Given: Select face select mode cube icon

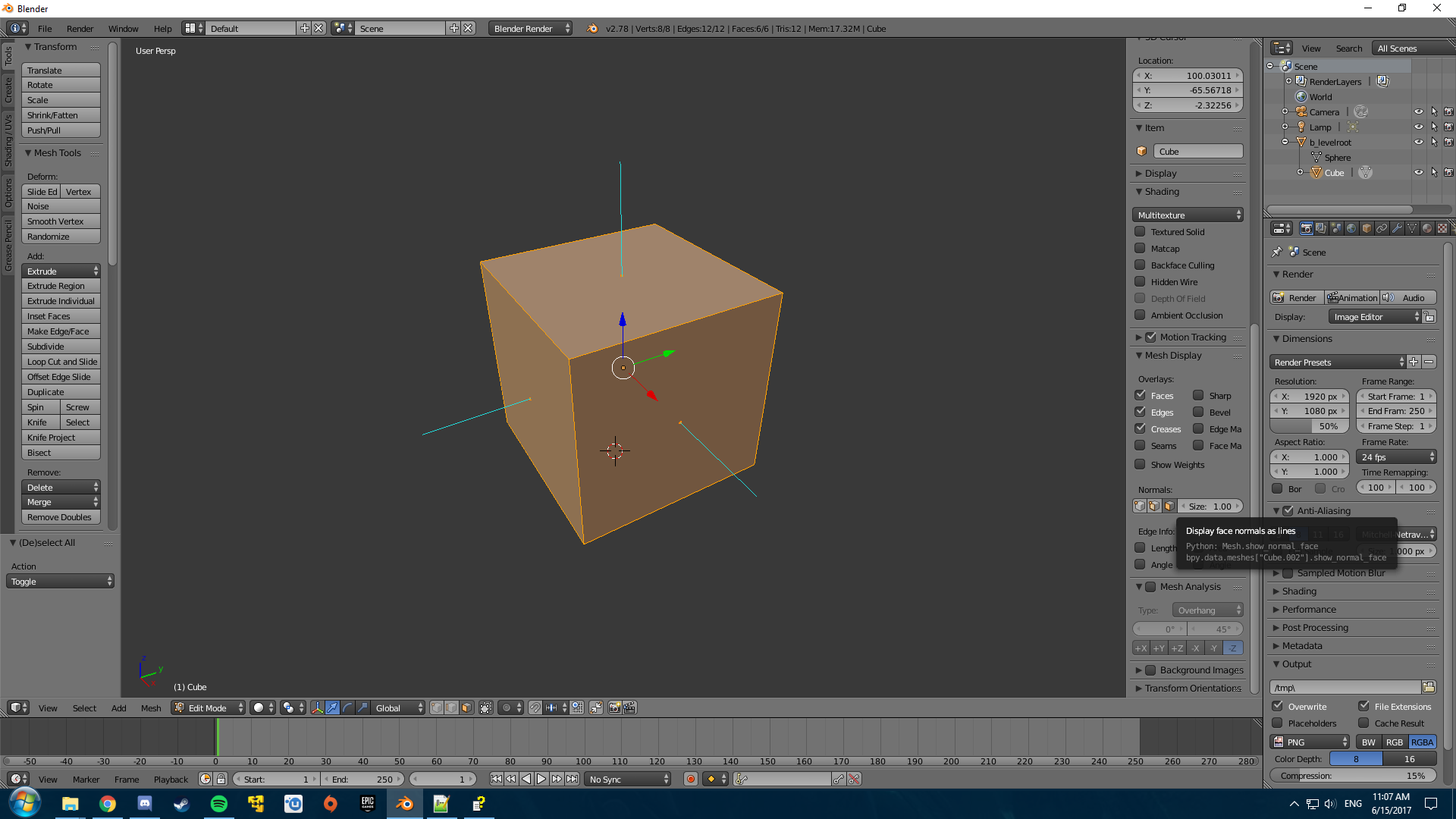Looking at the screenshot, I should click(466, 708).
